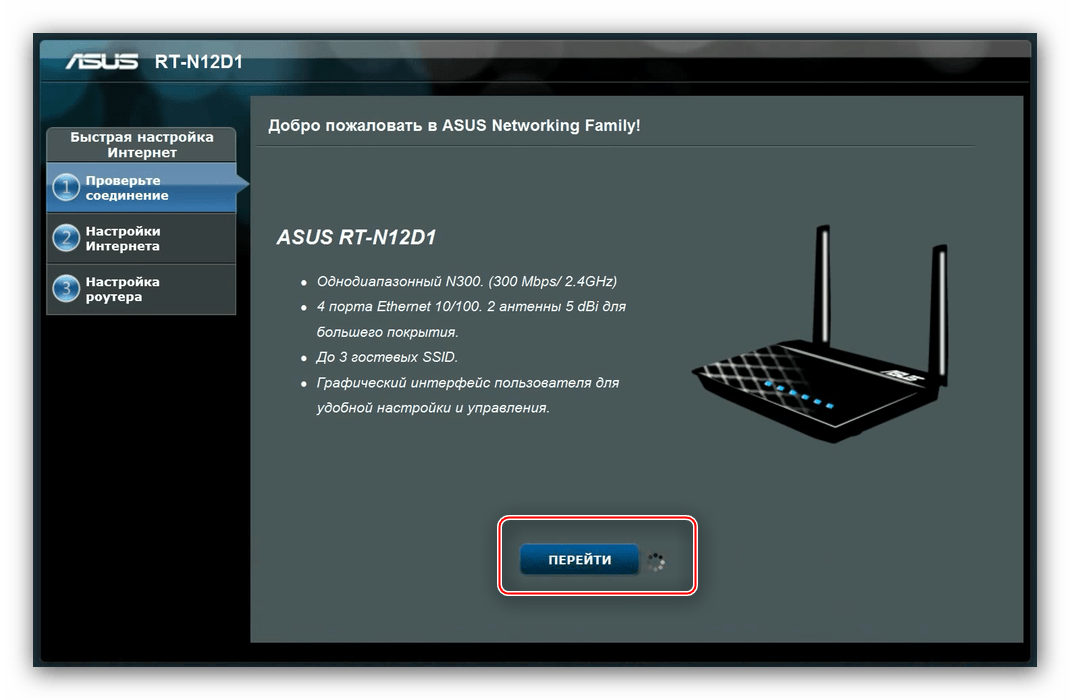The height and width of the screenshot is (700, 1070).
Task: Click the Однодиапазонный N300 bullet line
Action: (x=467, y=281)
